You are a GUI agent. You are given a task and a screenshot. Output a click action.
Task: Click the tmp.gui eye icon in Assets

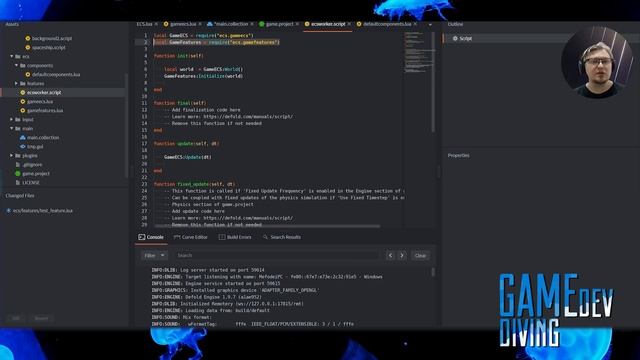[23, 147]
